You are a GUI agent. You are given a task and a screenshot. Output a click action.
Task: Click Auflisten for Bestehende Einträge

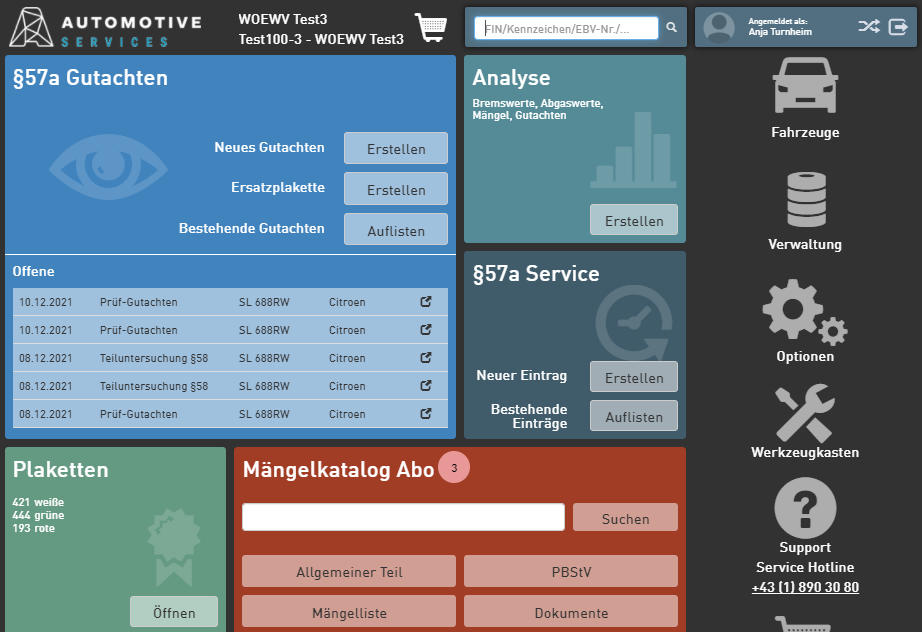[x=634, y=417]
